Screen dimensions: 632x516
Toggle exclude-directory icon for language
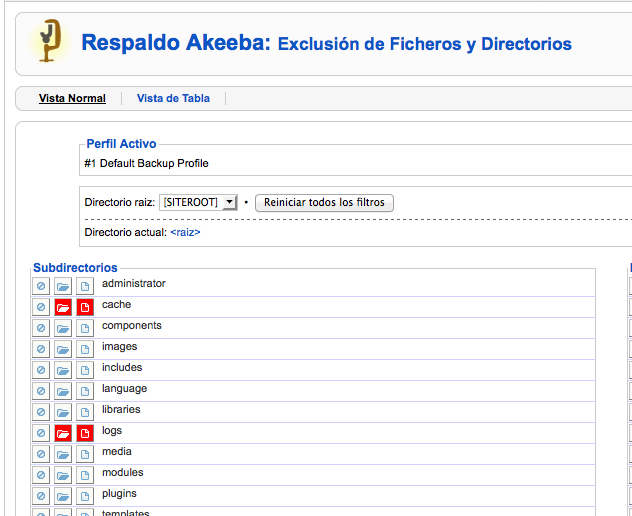41,391
